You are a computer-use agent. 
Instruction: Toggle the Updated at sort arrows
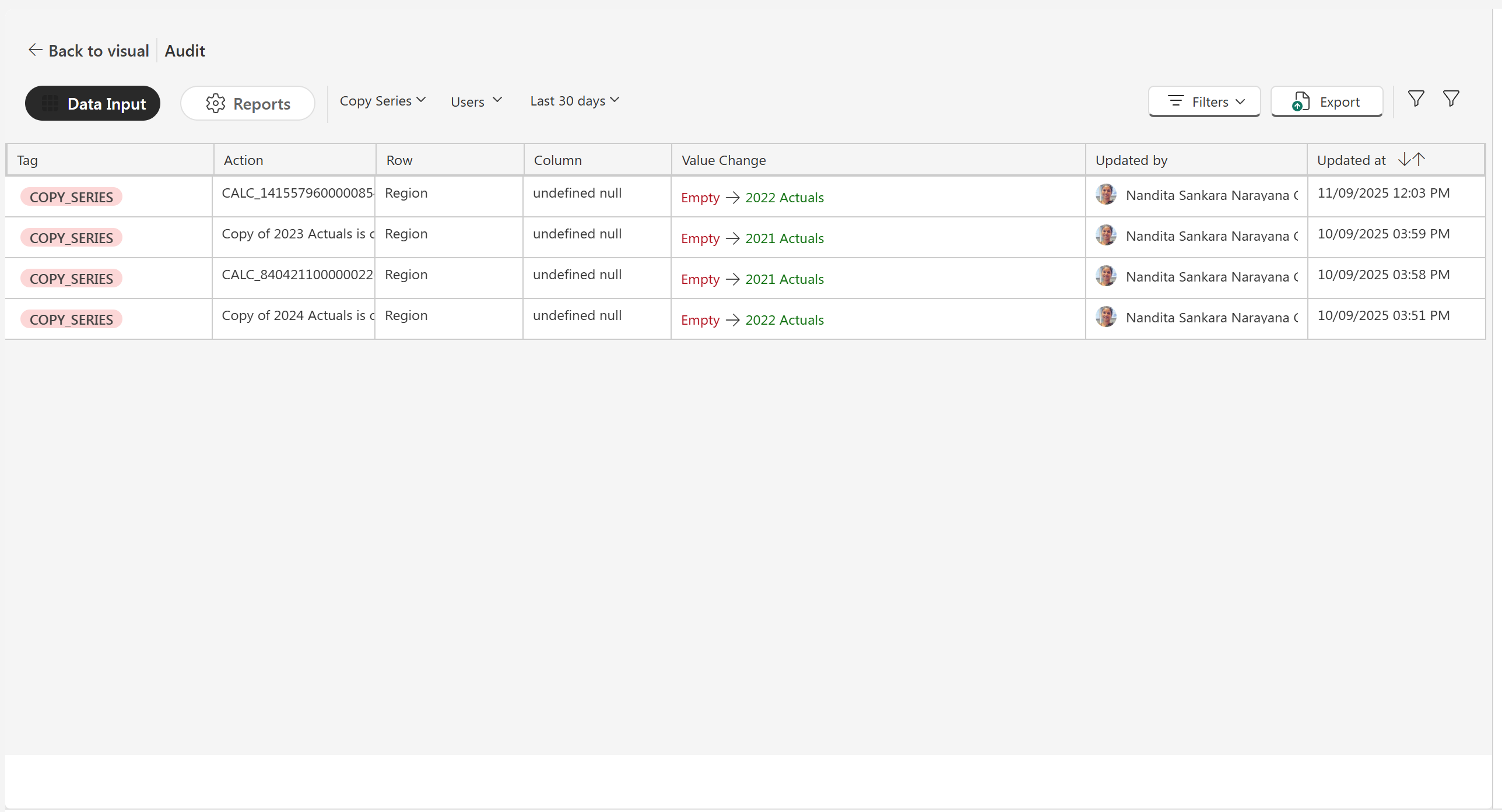(x=1412, y=159)
